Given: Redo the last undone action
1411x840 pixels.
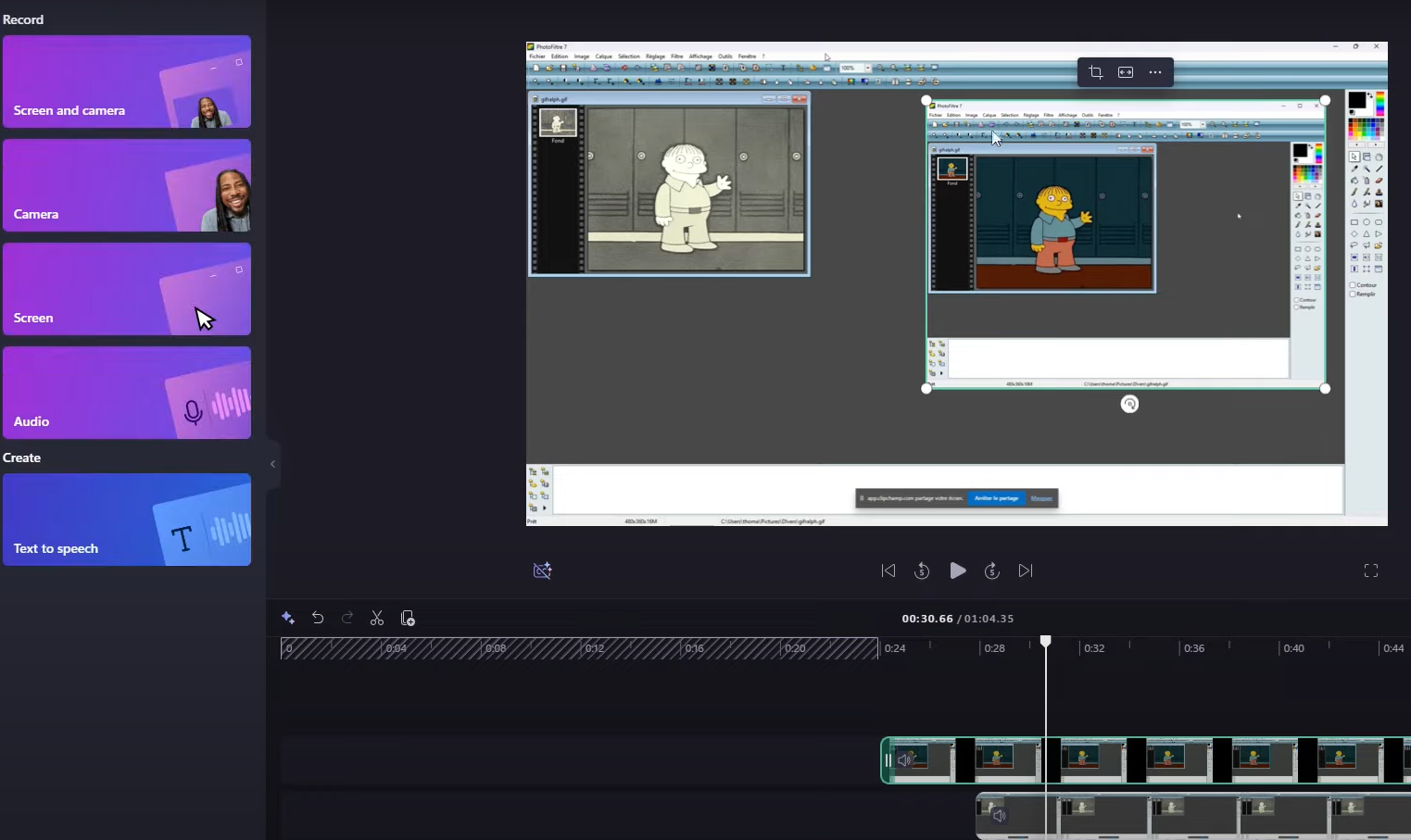Looking at the screenshot, I should click(x=347, y=618).
